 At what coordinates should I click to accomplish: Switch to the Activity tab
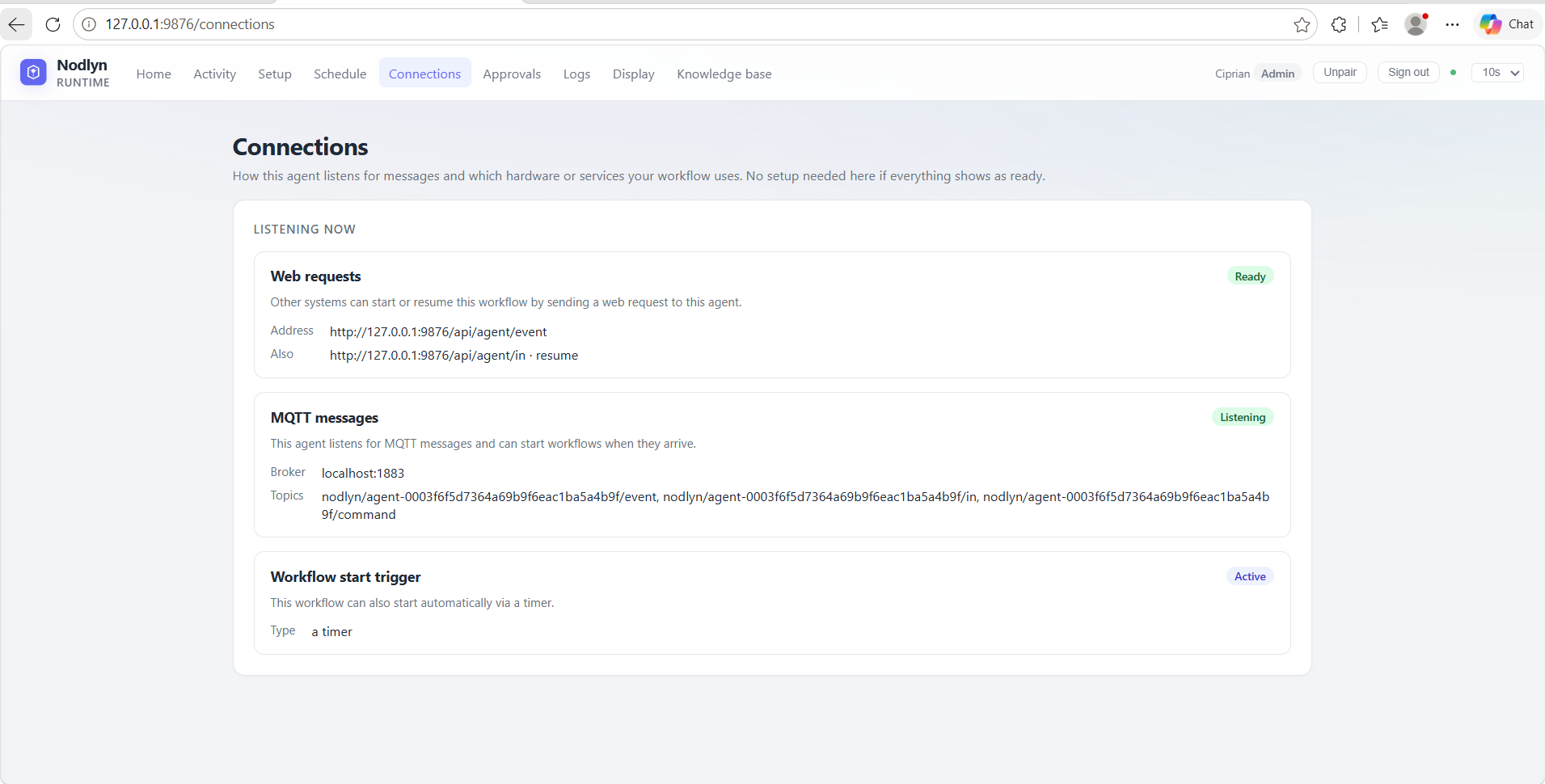coord(215,74)
